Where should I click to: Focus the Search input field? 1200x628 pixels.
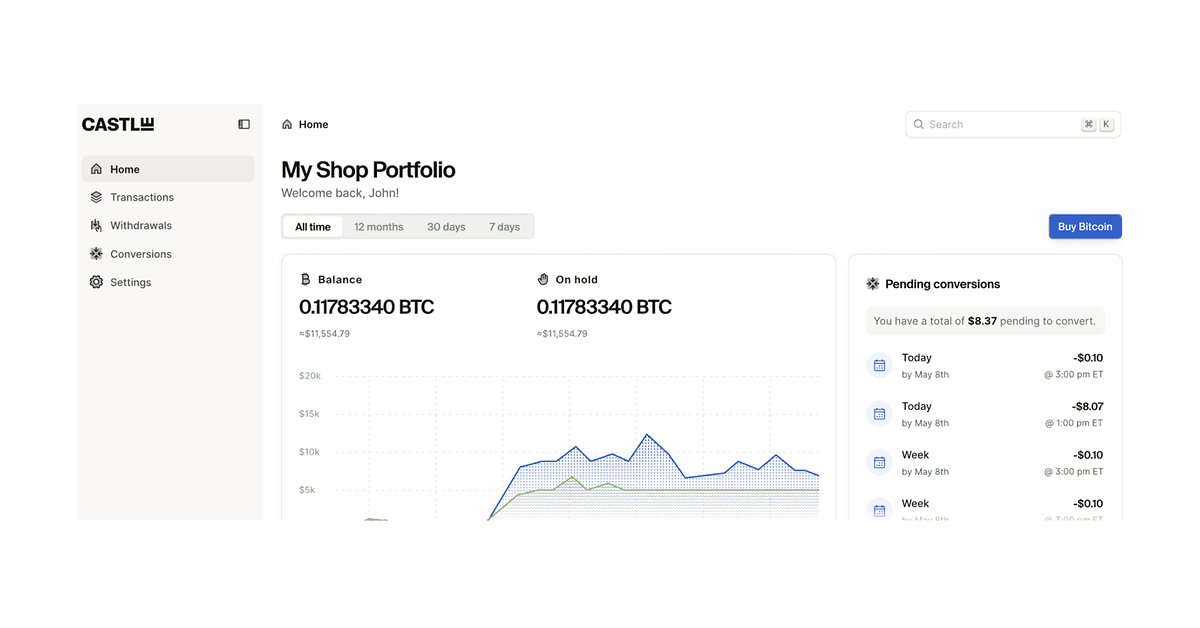(x=1013, y=124)
